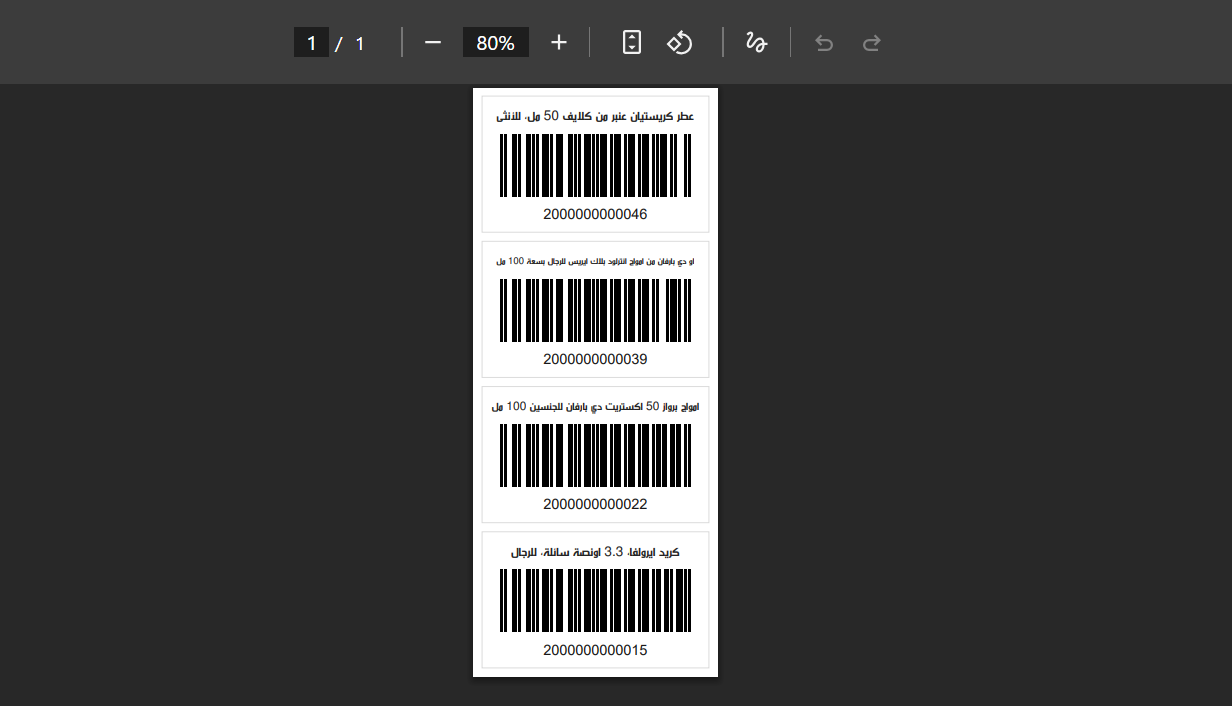Click the barcode numbered 2000000000015

pos(595,600)
